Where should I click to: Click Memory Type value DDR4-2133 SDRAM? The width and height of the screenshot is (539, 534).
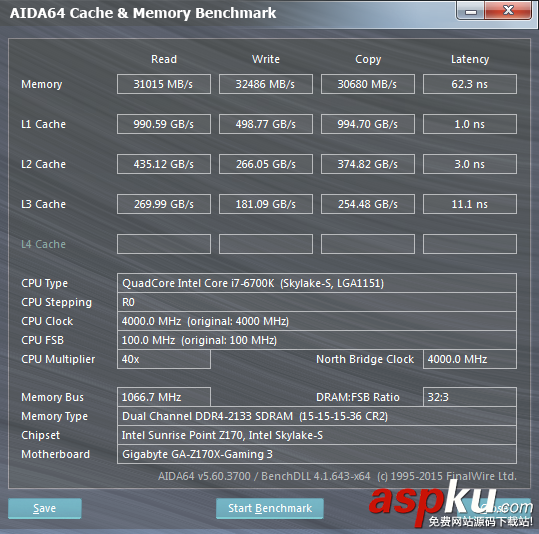click(317, 416)
